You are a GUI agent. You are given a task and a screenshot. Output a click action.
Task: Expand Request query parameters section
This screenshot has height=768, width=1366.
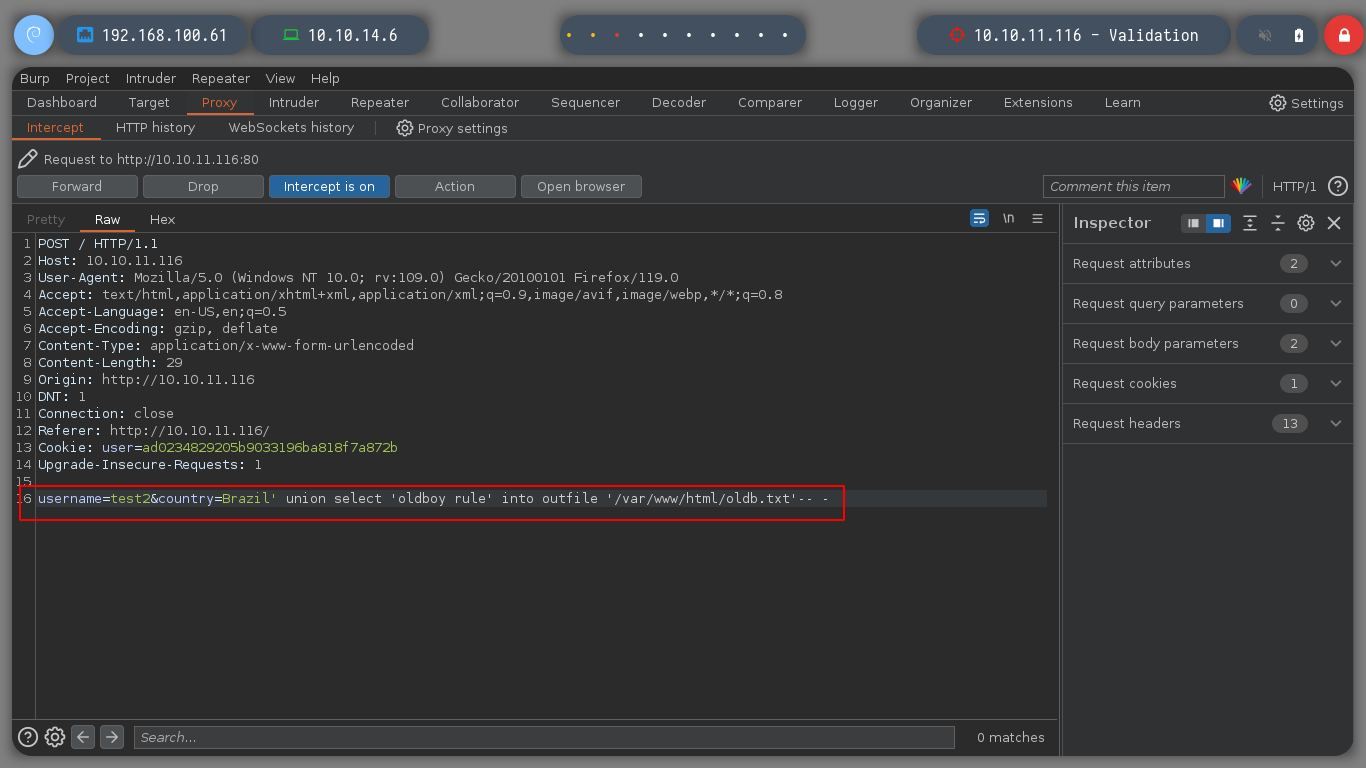(x=1207, y=304)
